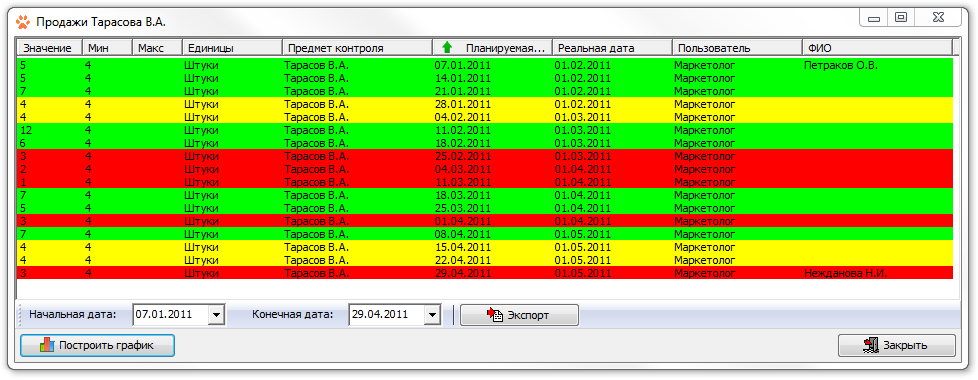Select planned date 07.01.2011 in the table
The height and width of the screenshot is (380, 978).
coord(463,65)
